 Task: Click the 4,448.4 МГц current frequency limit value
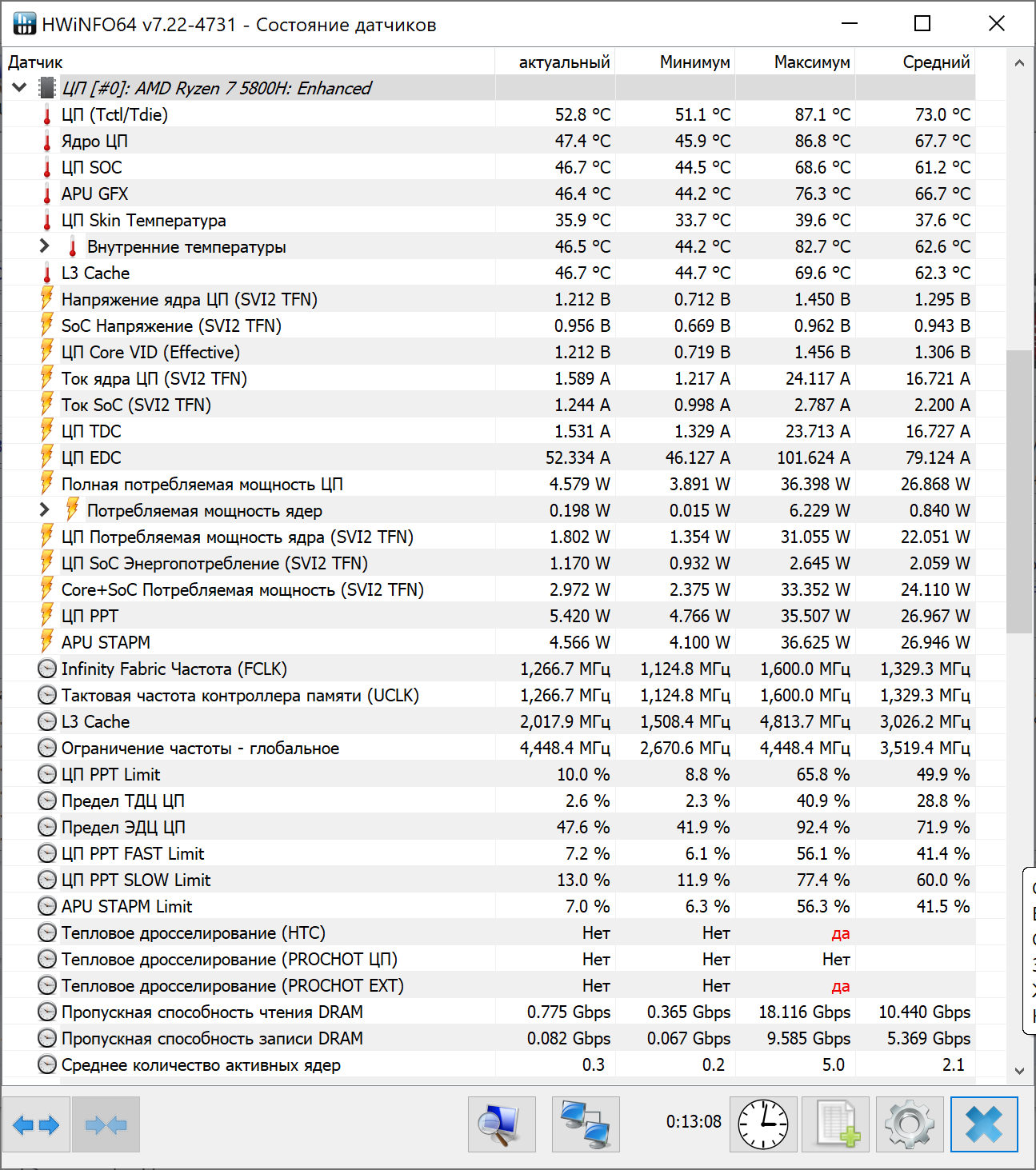(x=565, y=748)
